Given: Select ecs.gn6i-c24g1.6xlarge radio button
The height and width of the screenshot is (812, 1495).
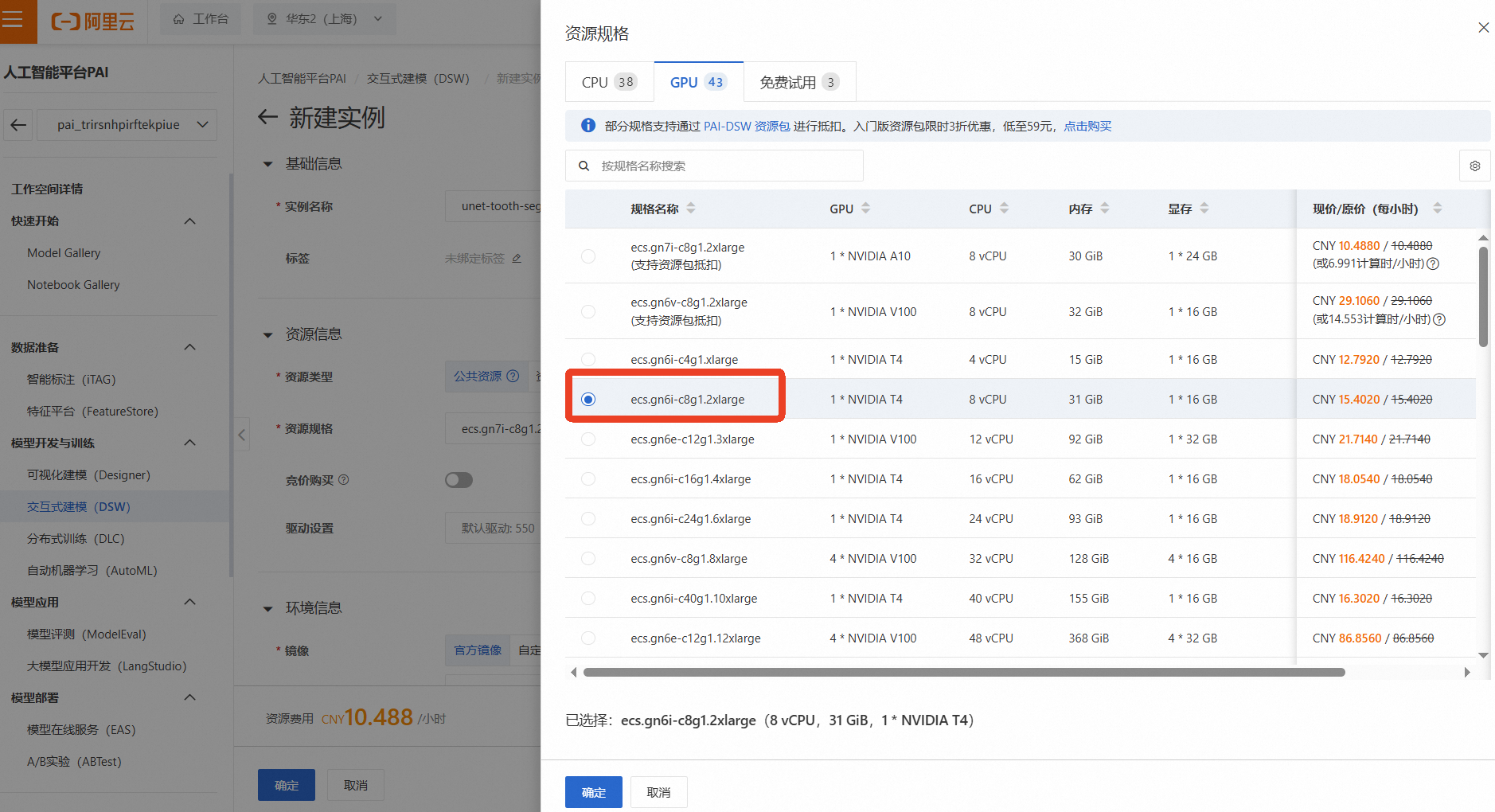Looking at the screenshot, I should coord(588,518).
